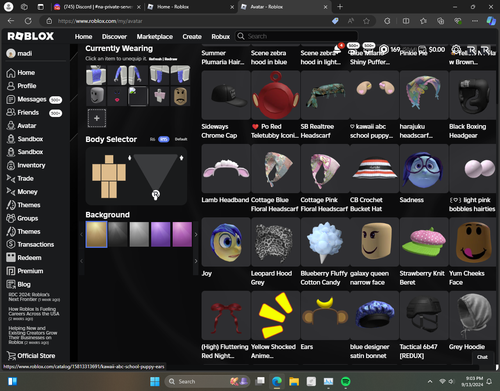The image size is (500, 391).
Task: Open Premium in the sidebar
Action: (25, 271)
